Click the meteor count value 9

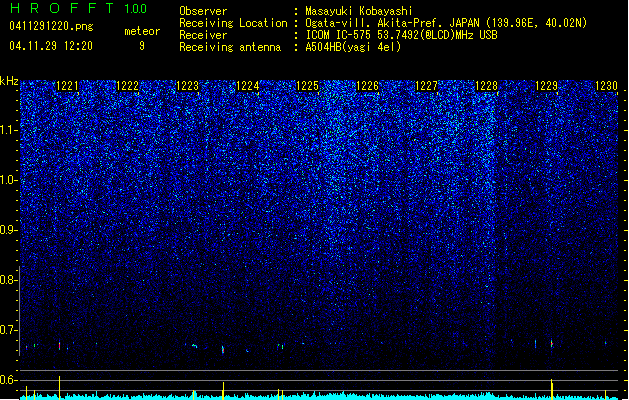click(x=142, y=46)
